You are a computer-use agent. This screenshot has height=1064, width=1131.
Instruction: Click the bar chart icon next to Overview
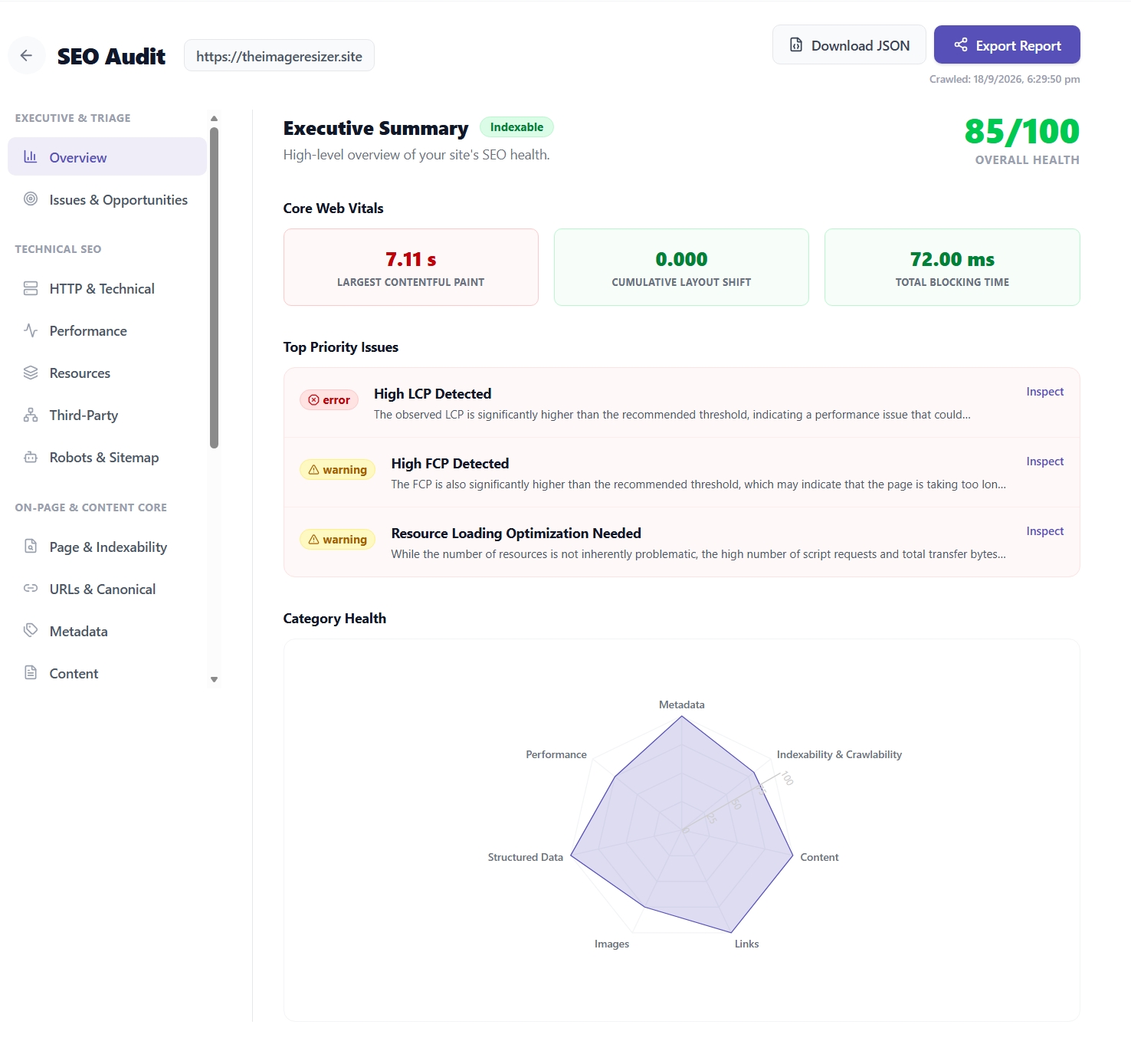(31, 156)
